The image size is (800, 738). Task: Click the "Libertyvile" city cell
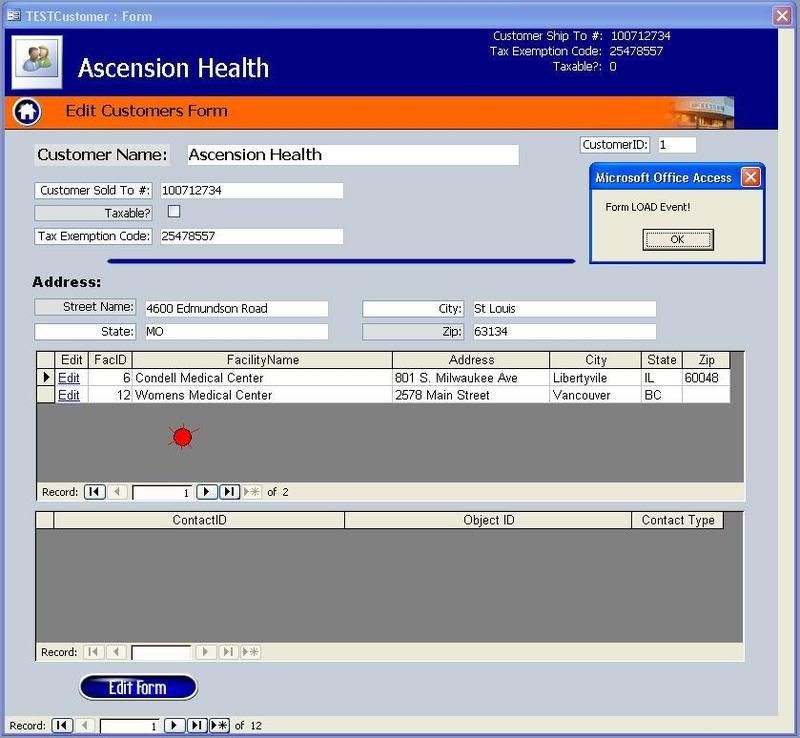tap(595, 378)
